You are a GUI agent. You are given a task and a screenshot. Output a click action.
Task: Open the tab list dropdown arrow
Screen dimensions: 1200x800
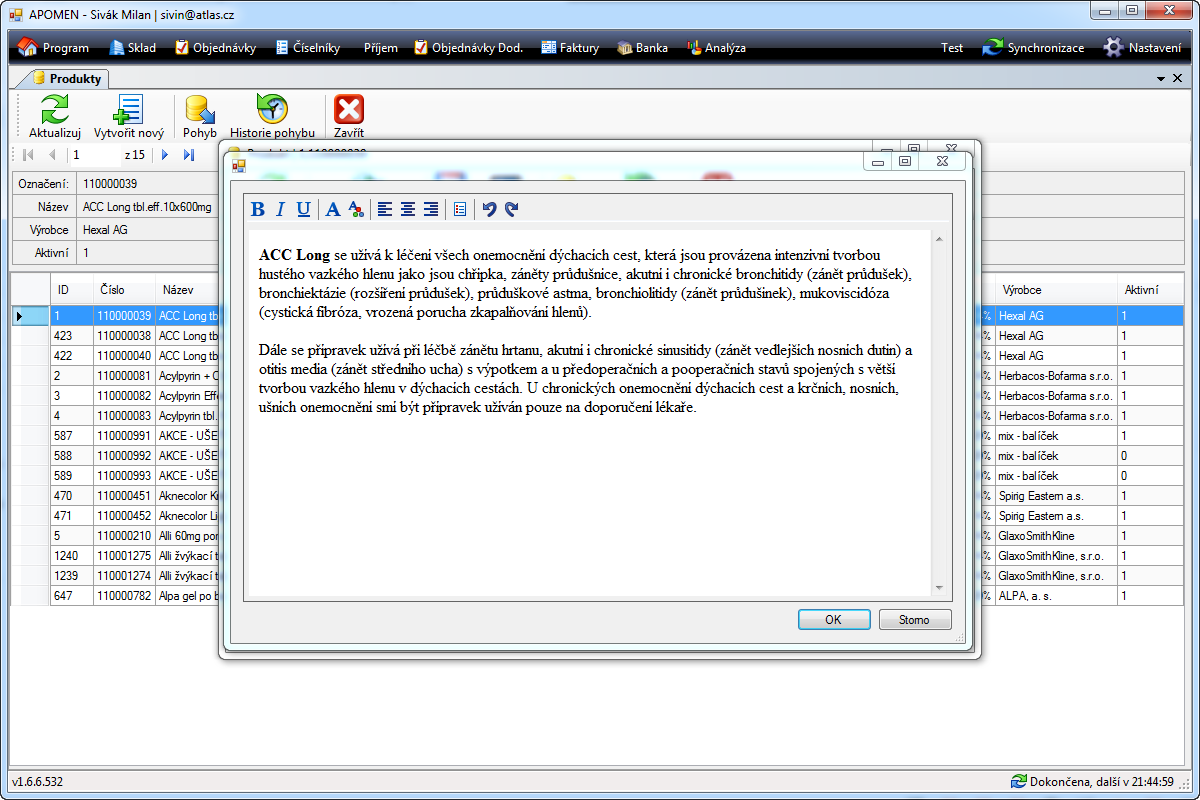point(1162,78)
